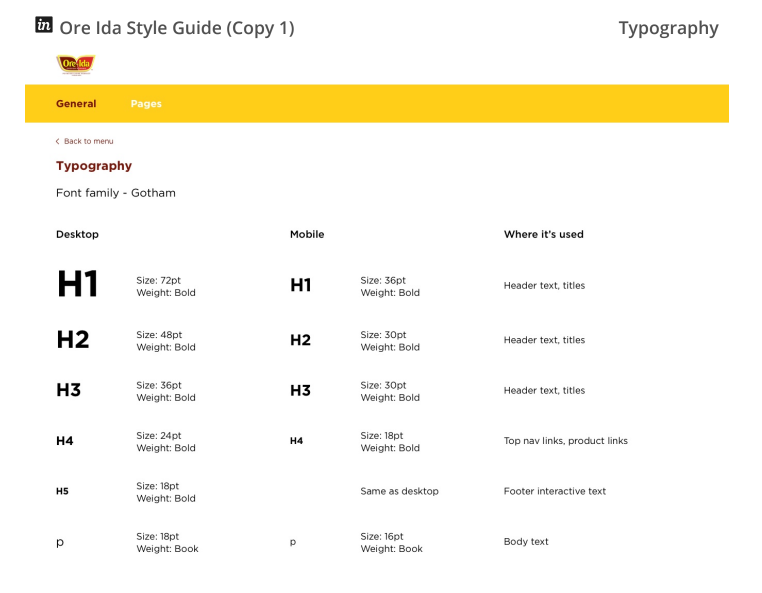The image size is (762, 593).
Task: Click Size: 72pt text
Action: [158, 280]
